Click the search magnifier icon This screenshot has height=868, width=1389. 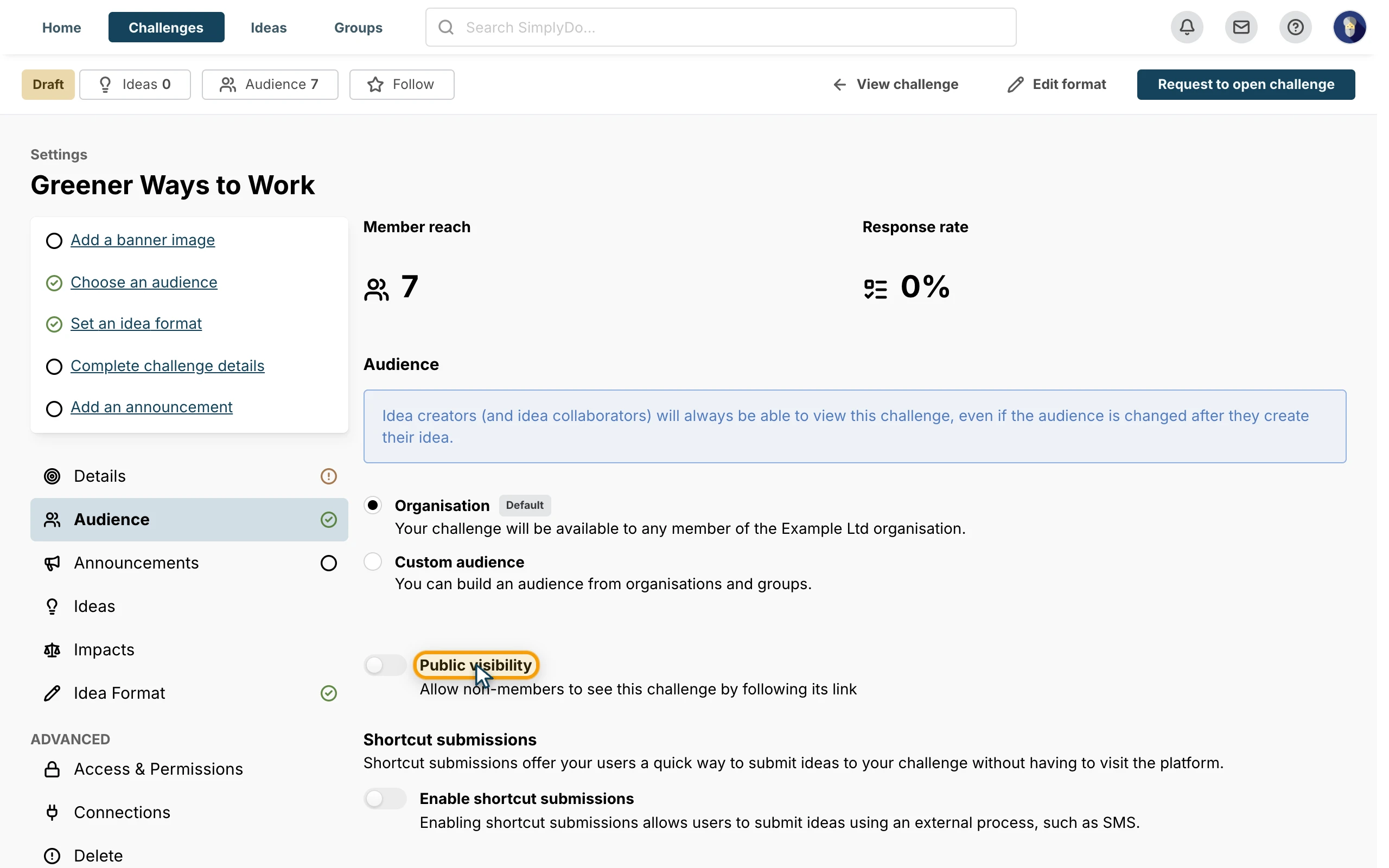point(446,27)
